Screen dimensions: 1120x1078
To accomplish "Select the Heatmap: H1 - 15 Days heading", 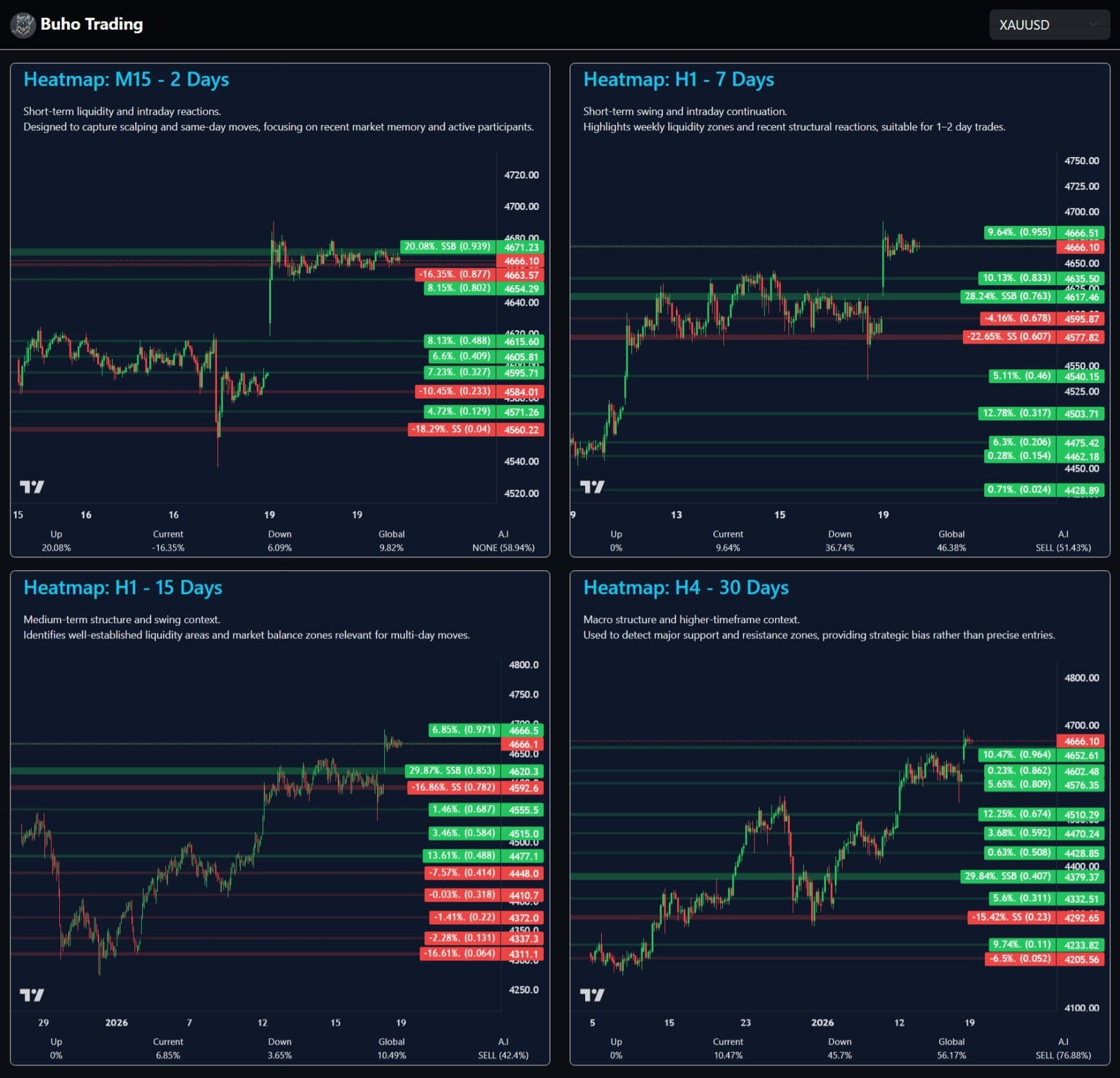I will click(x=123, y=588).
